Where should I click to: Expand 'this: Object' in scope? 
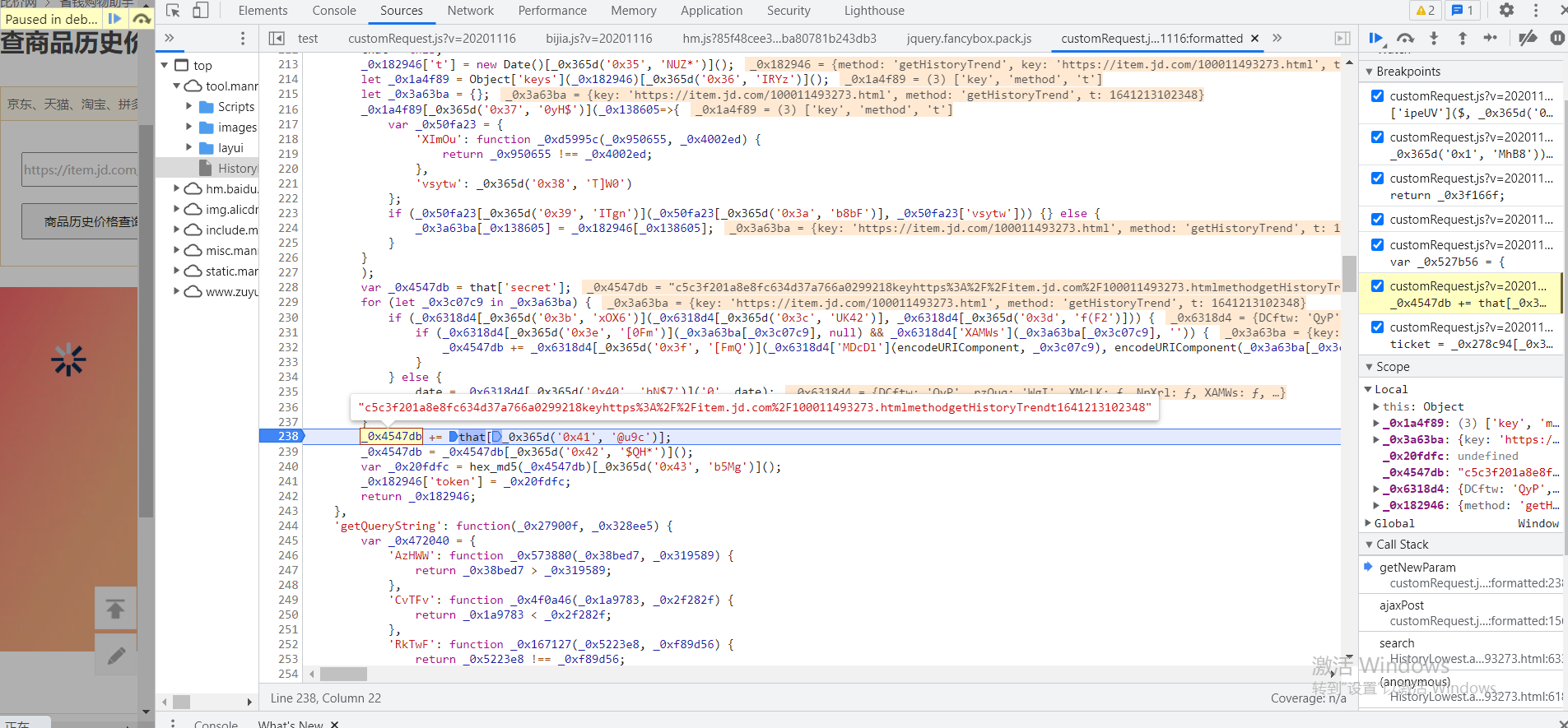pos(1376,406)
